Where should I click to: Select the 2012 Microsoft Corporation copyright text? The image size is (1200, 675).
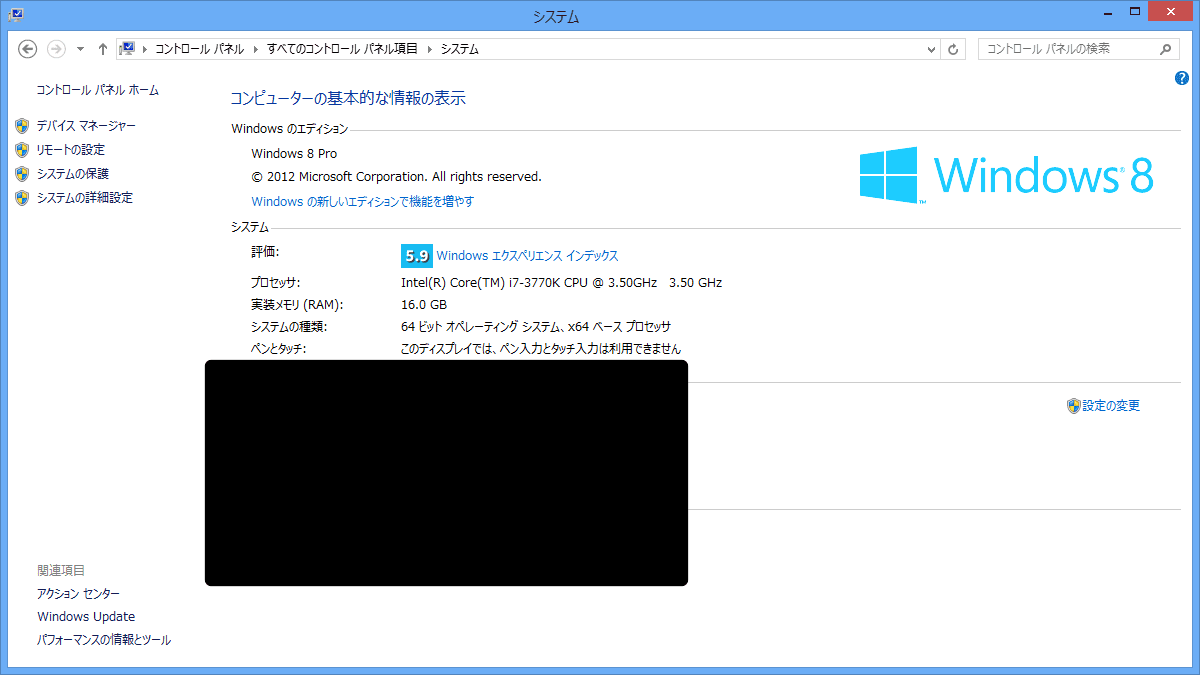click(x=396, y=177)
